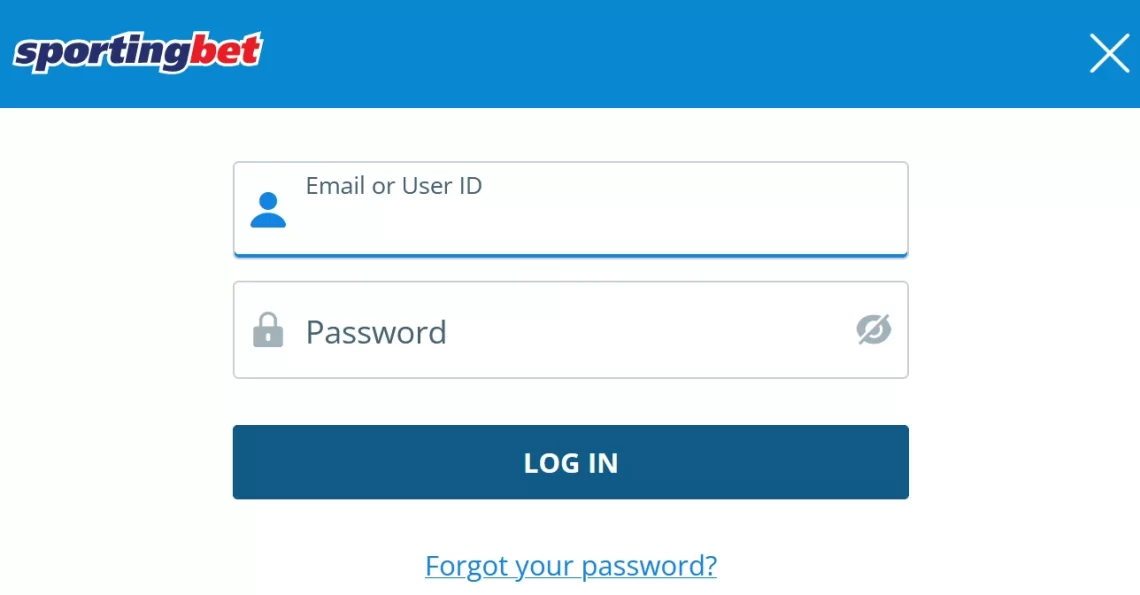Click the sportingbet logo
The image size is (1140, 595).
coord(137,53)
